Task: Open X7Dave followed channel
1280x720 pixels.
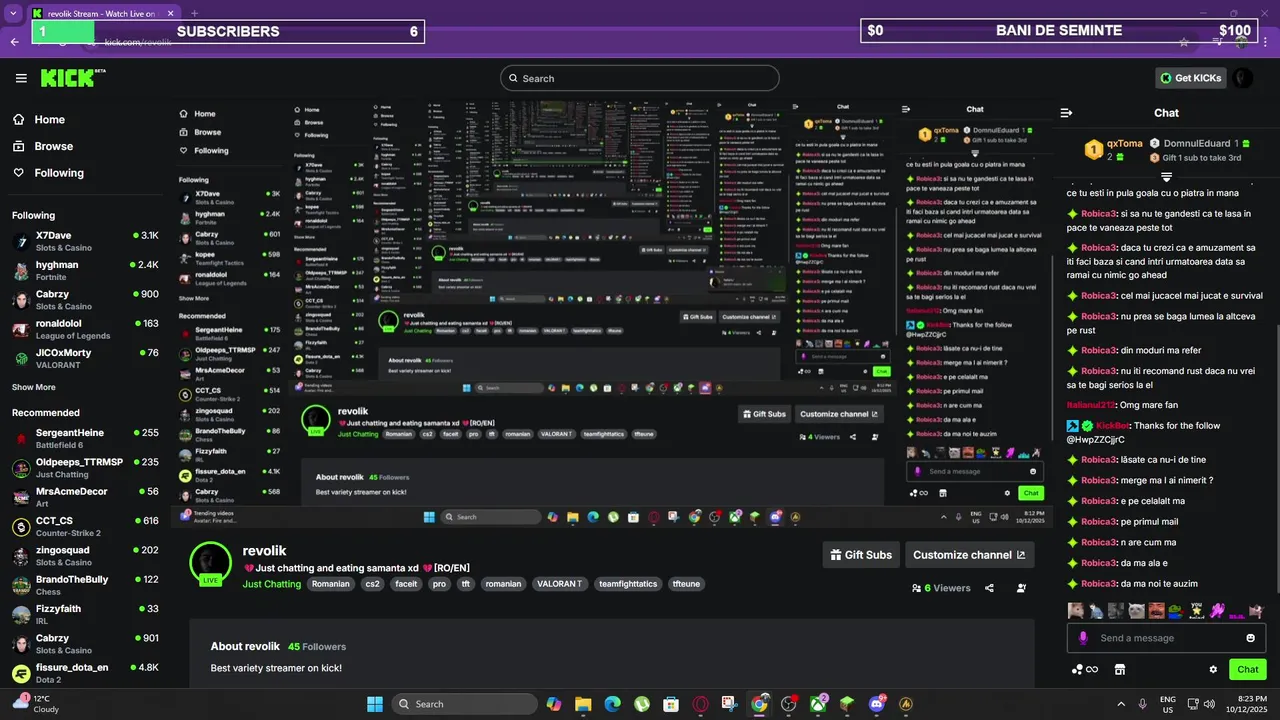Action: coord(85,241)
